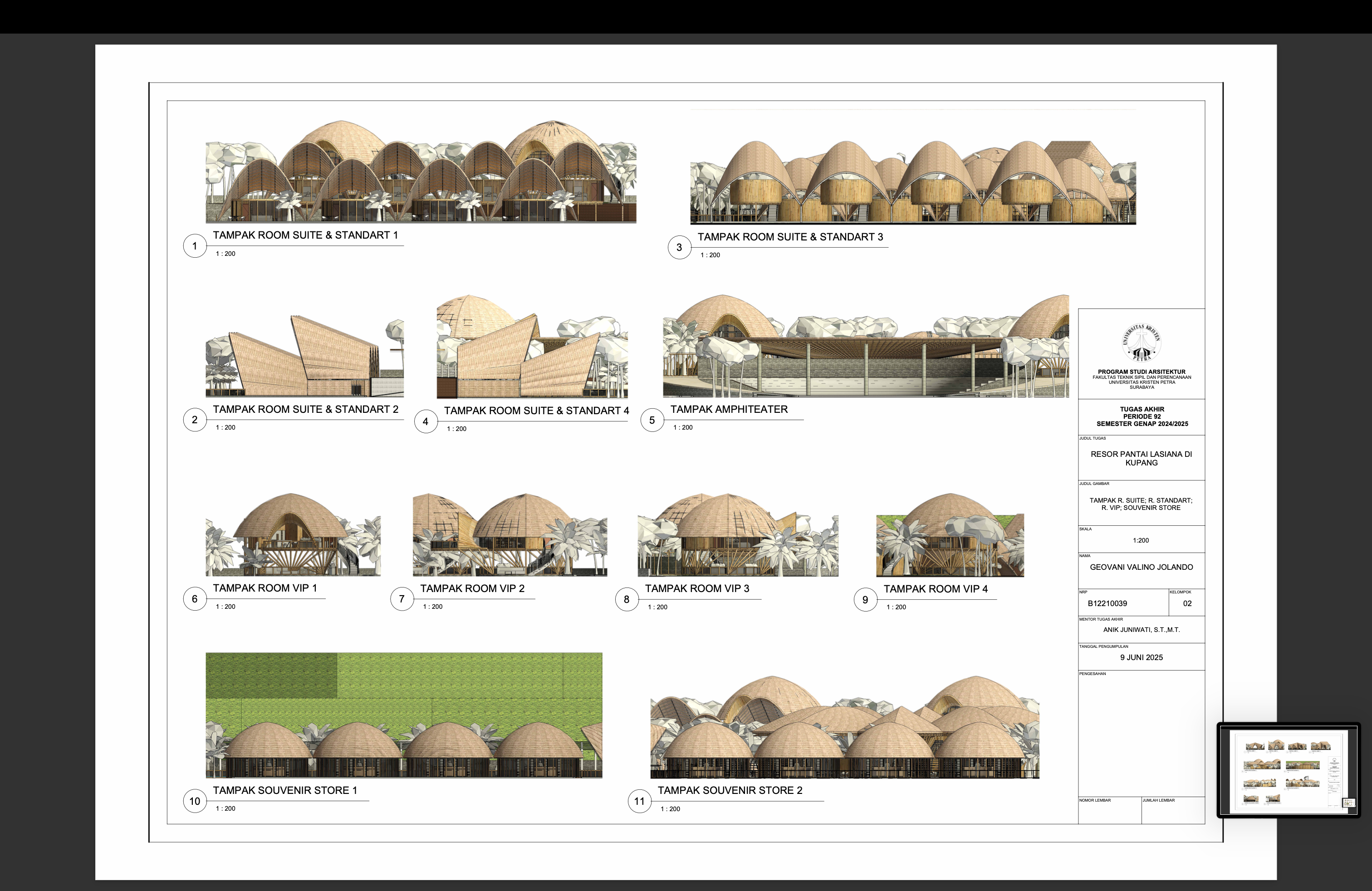This screenshot has width=1372, height=891.
Task: Click the date 9 JUNI 2025
Action: point(1141,657)
